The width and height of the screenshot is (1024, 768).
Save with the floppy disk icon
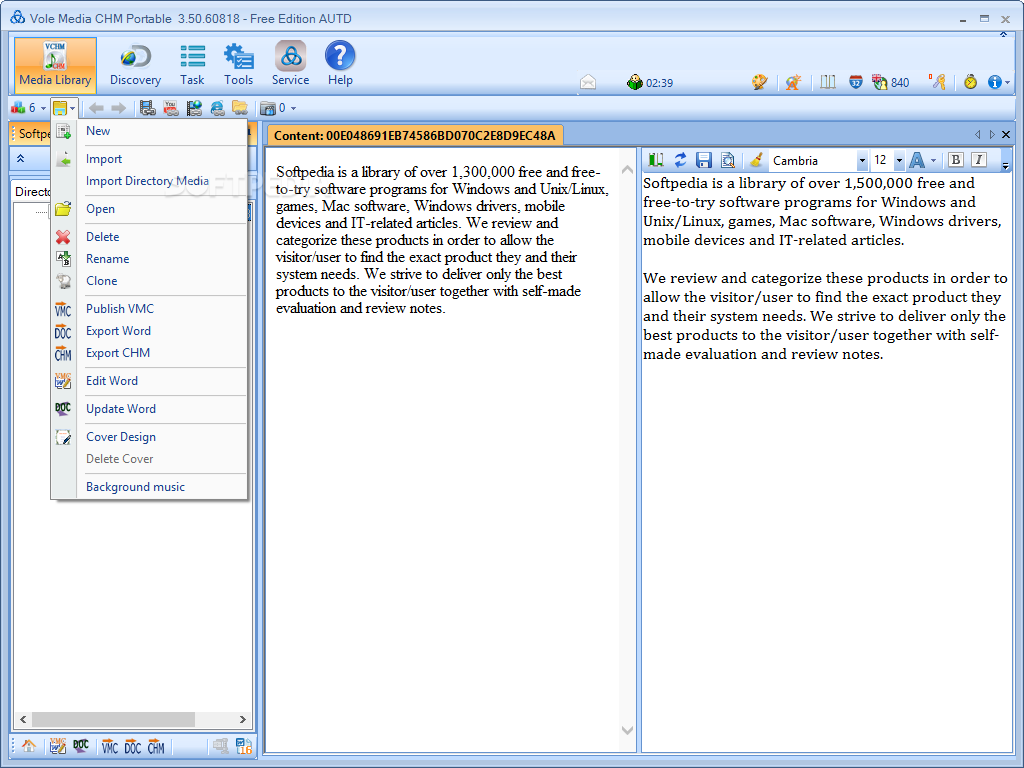tap(703, 160)
